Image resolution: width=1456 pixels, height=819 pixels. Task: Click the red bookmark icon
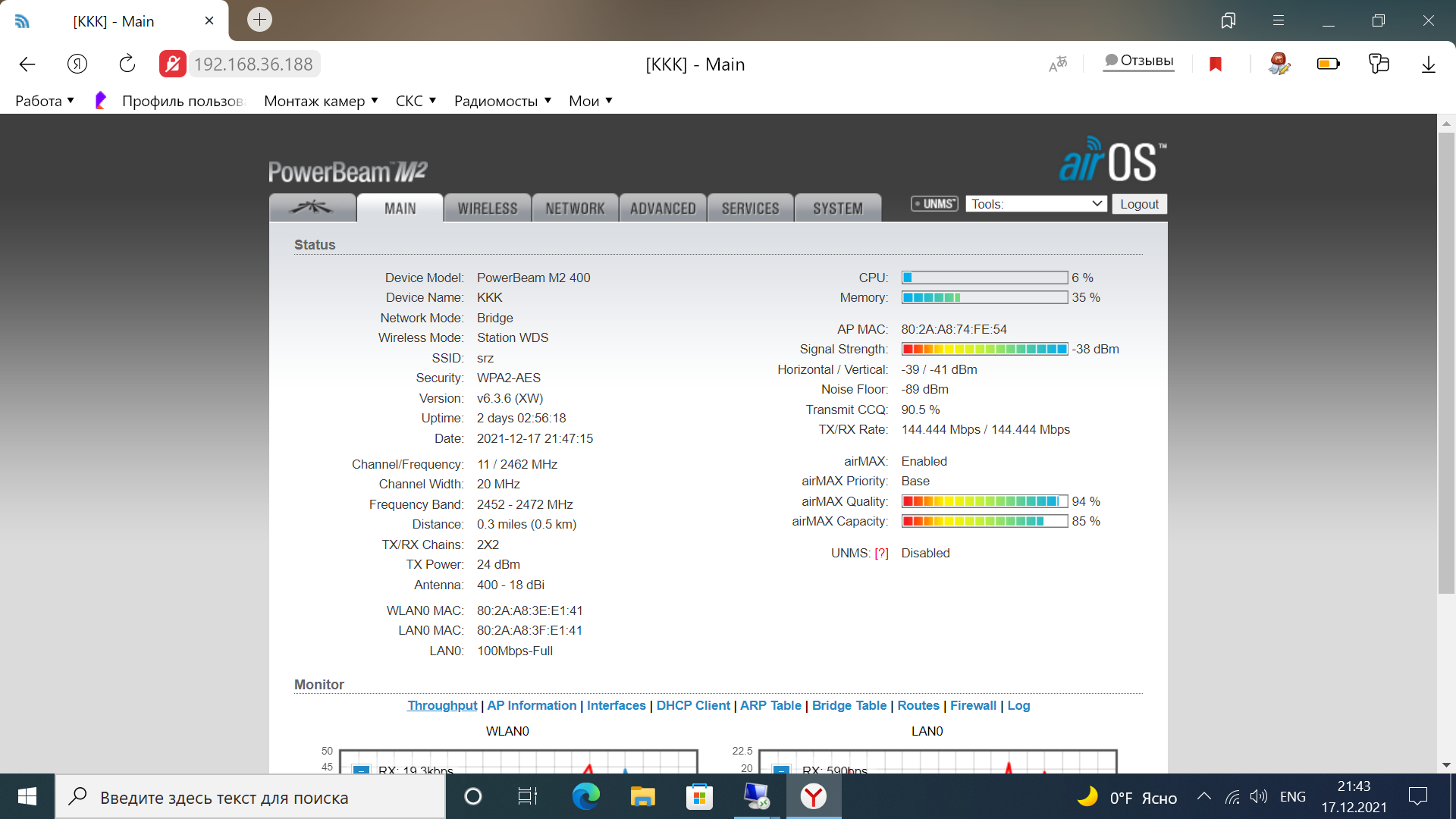click(x=1216, y=64)
